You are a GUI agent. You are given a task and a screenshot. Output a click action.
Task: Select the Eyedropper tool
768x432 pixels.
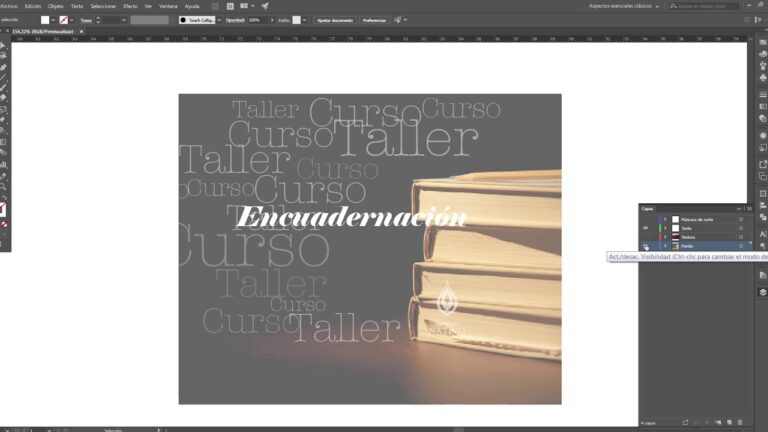[x=3, y=176]
